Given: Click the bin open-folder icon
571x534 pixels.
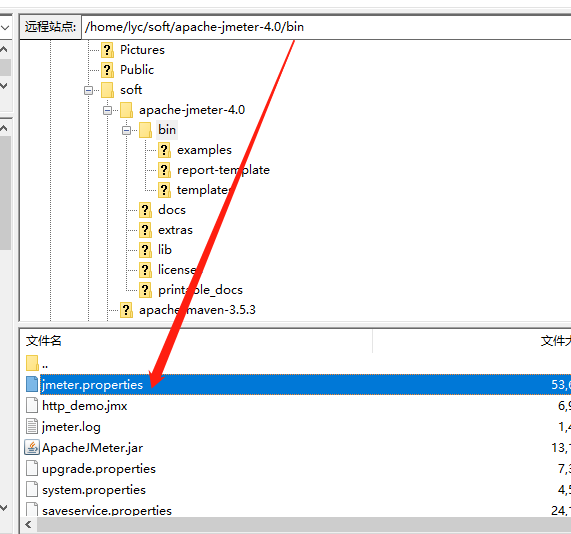Looking at the screenshot, I should (x=145, y=130).
